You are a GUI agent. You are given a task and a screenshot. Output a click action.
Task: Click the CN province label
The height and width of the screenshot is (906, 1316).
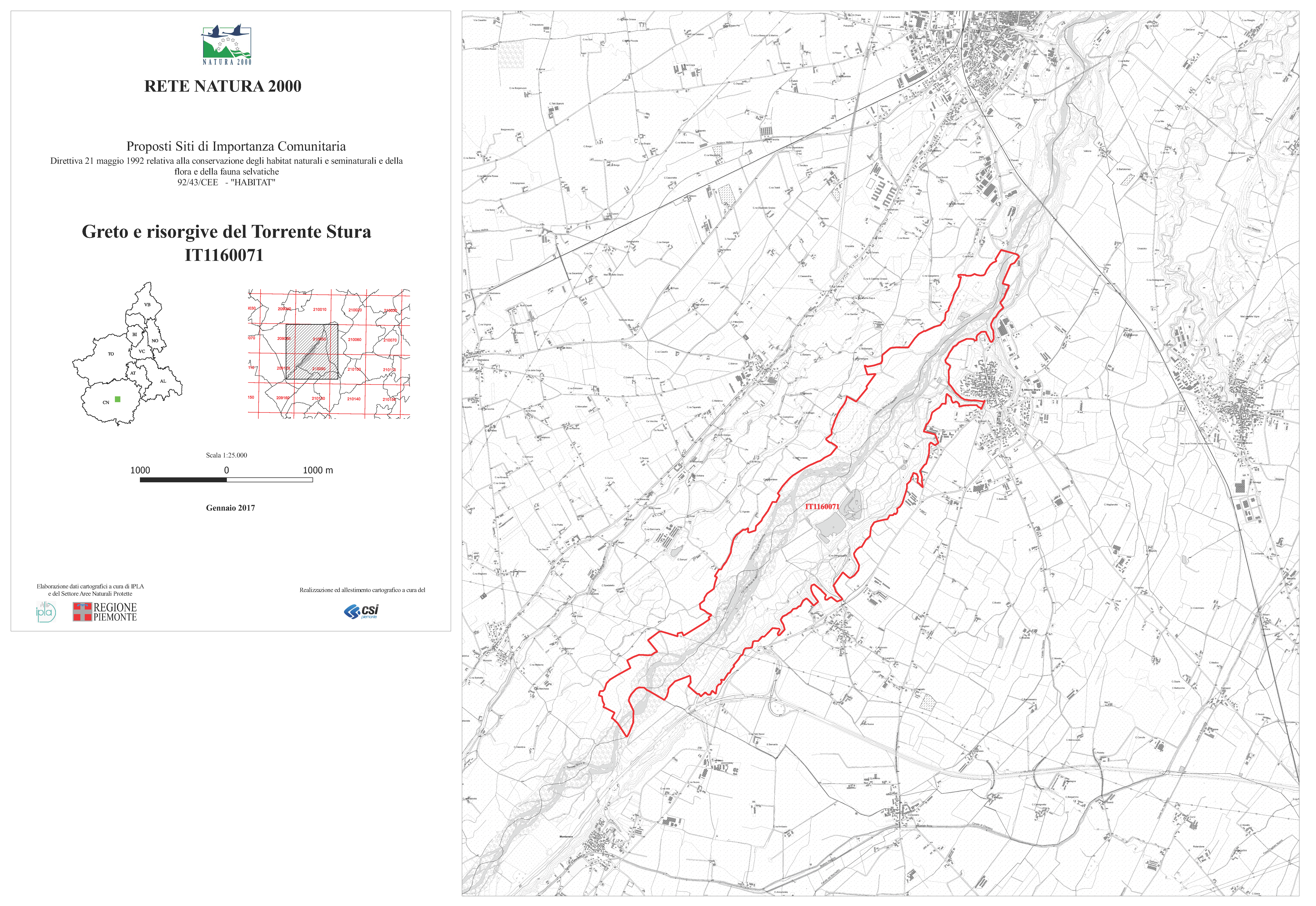point(106,403)
